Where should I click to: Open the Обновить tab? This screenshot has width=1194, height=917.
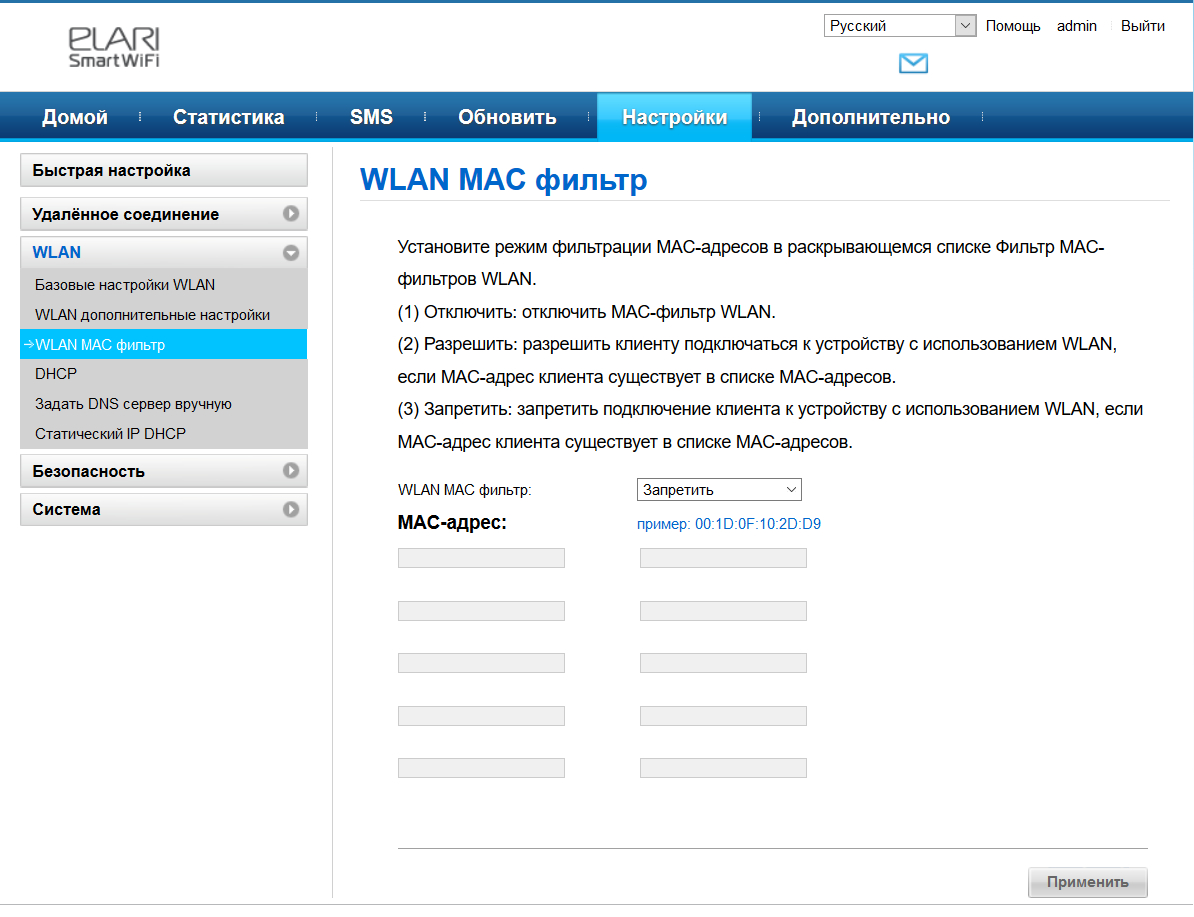click(507, 117)
